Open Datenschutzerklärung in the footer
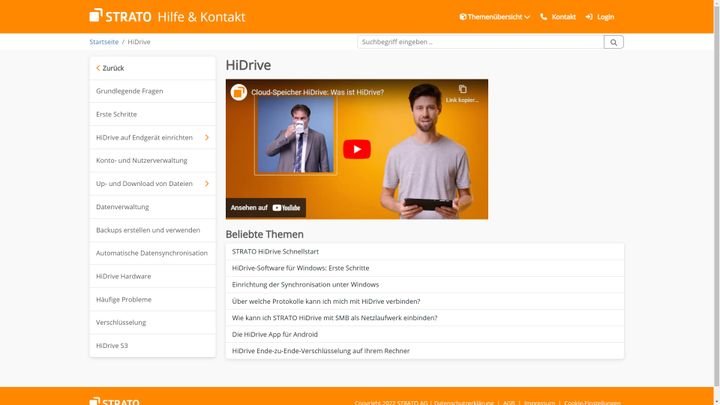Viewport: 720px width, 405px height. pos(464,403)
